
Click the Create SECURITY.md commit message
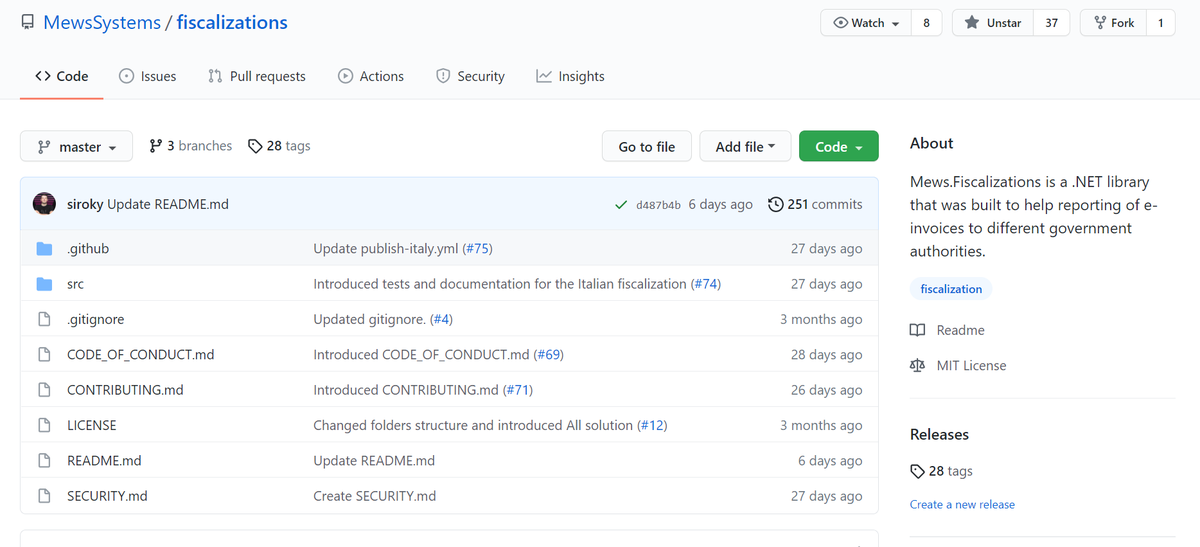point(375,496)
